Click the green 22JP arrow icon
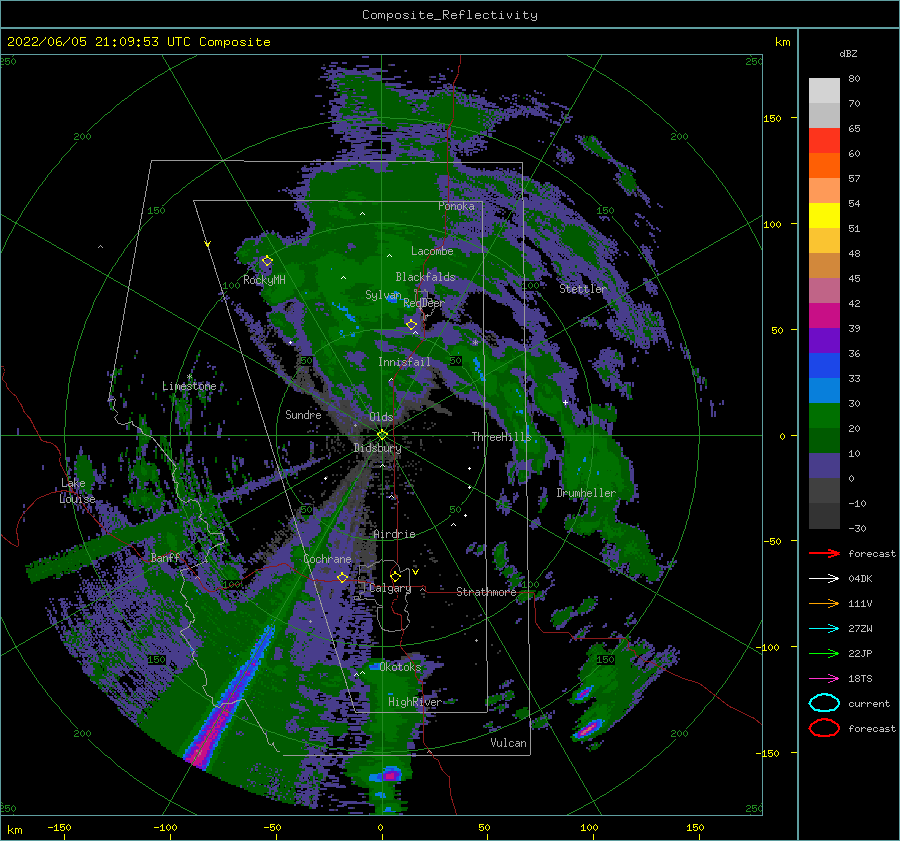 (x=824, y=653)
